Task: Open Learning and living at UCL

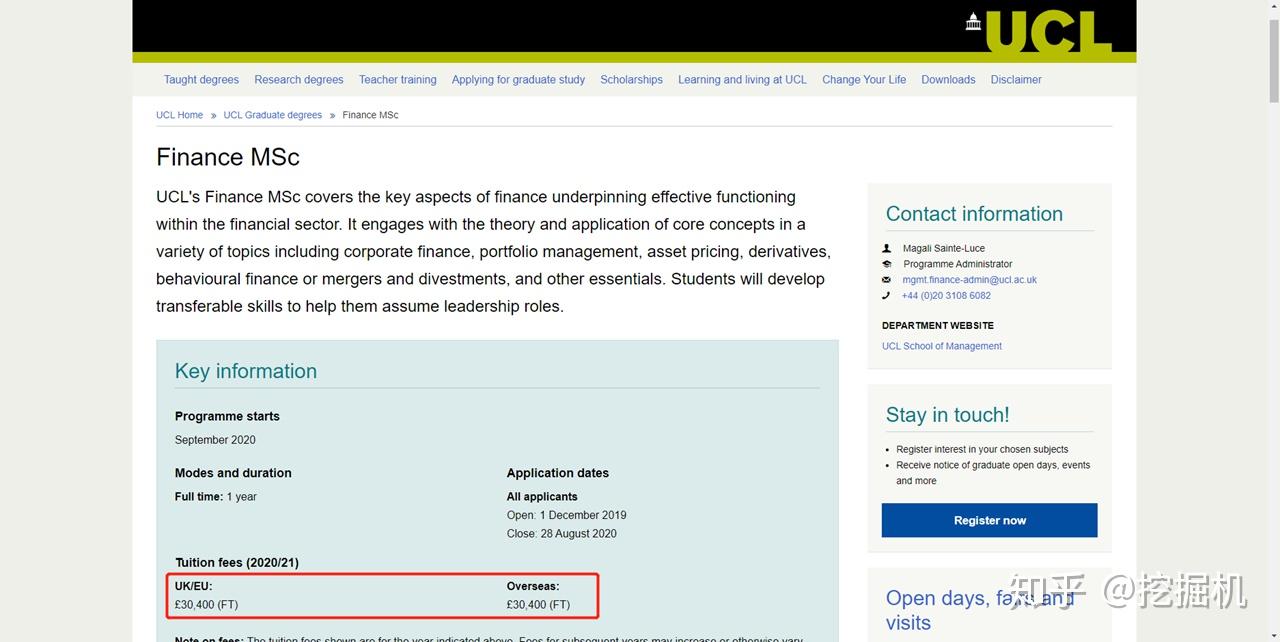Action: (x=742, y=80)
